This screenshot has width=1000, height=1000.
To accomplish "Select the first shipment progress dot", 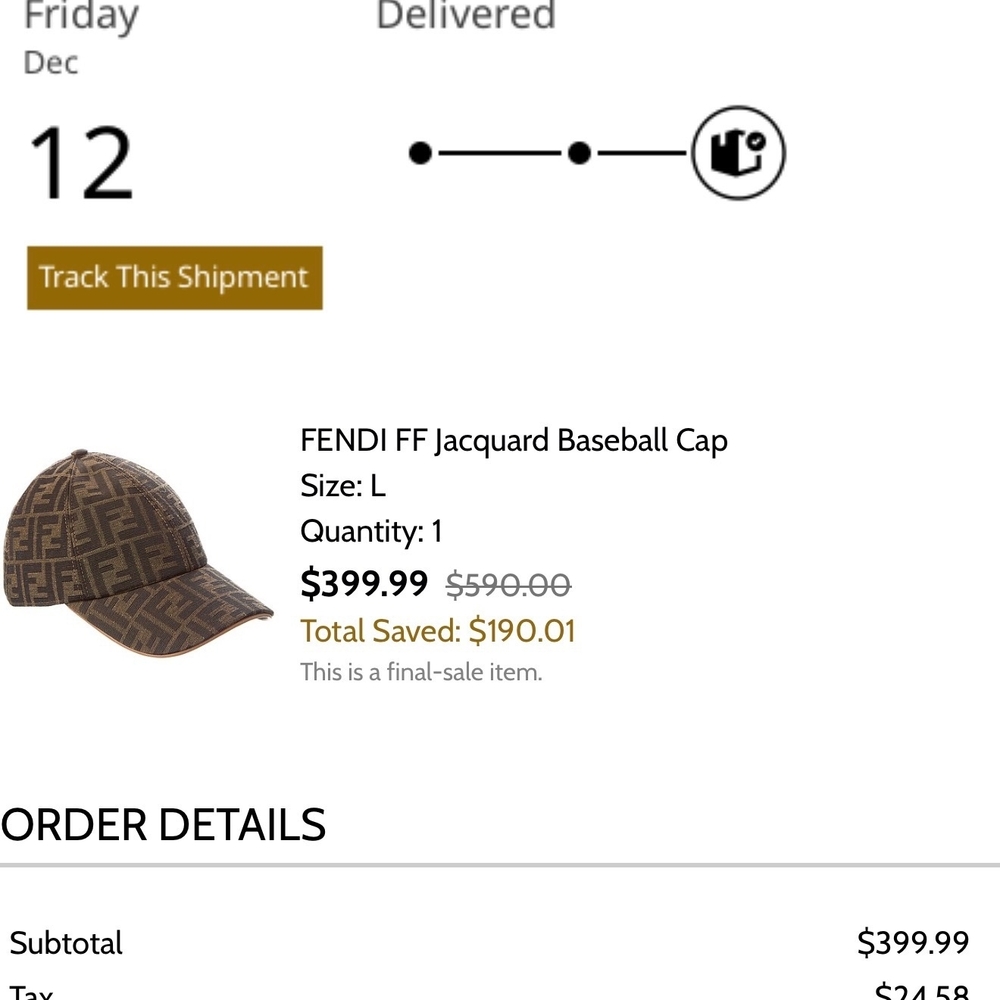I will pyautogui.click(x=418, y=152).
